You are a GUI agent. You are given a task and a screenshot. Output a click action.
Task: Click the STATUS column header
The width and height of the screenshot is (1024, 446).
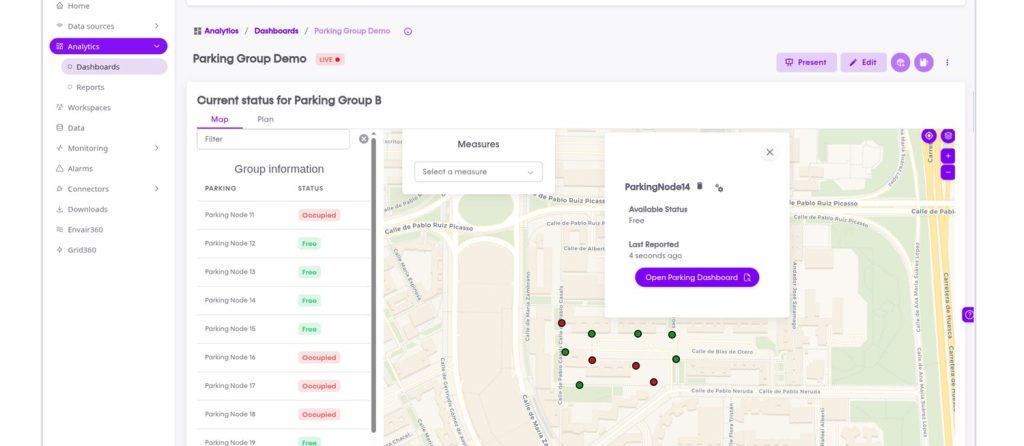310,189
